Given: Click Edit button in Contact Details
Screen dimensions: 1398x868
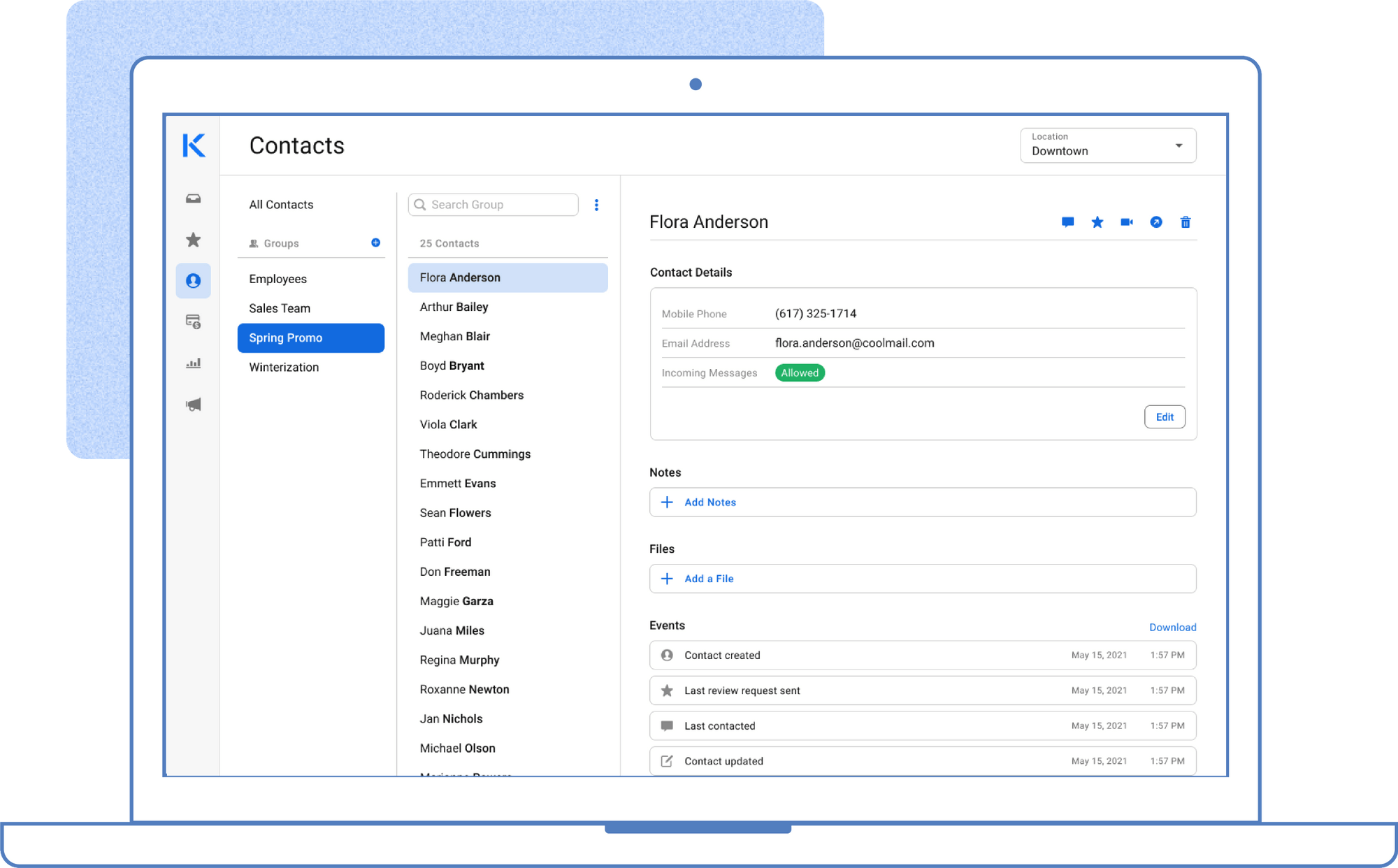Looking at the screenshot, I should pyautogui.click(x=1164, y=417).
